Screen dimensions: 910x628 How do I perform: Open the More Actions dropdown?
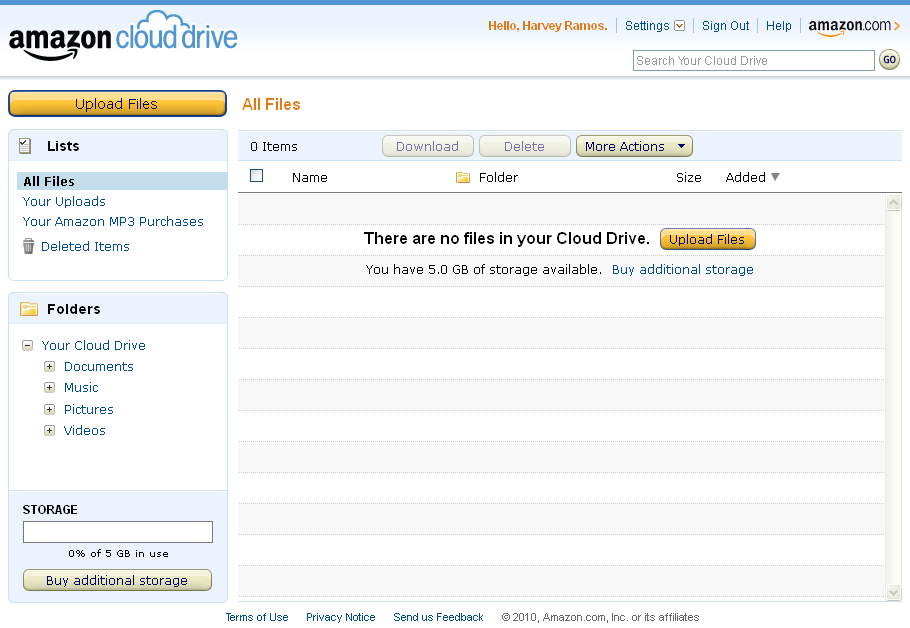(634, 146)
